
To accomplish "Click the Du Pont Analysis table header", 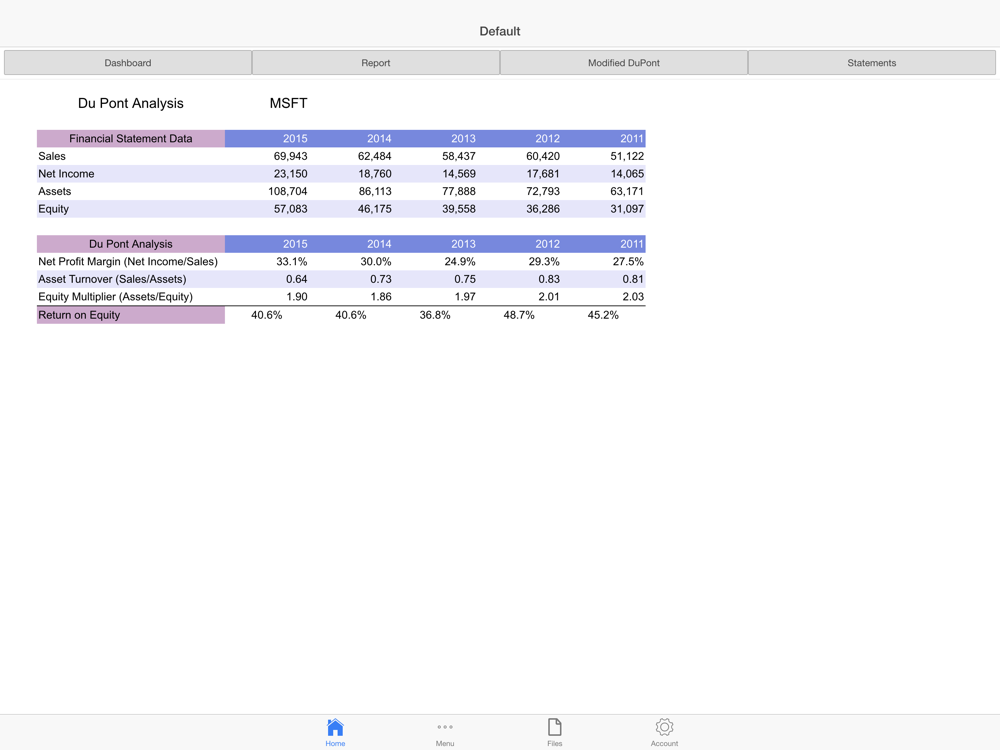I will pyautogui.click(x=131, y=244).
